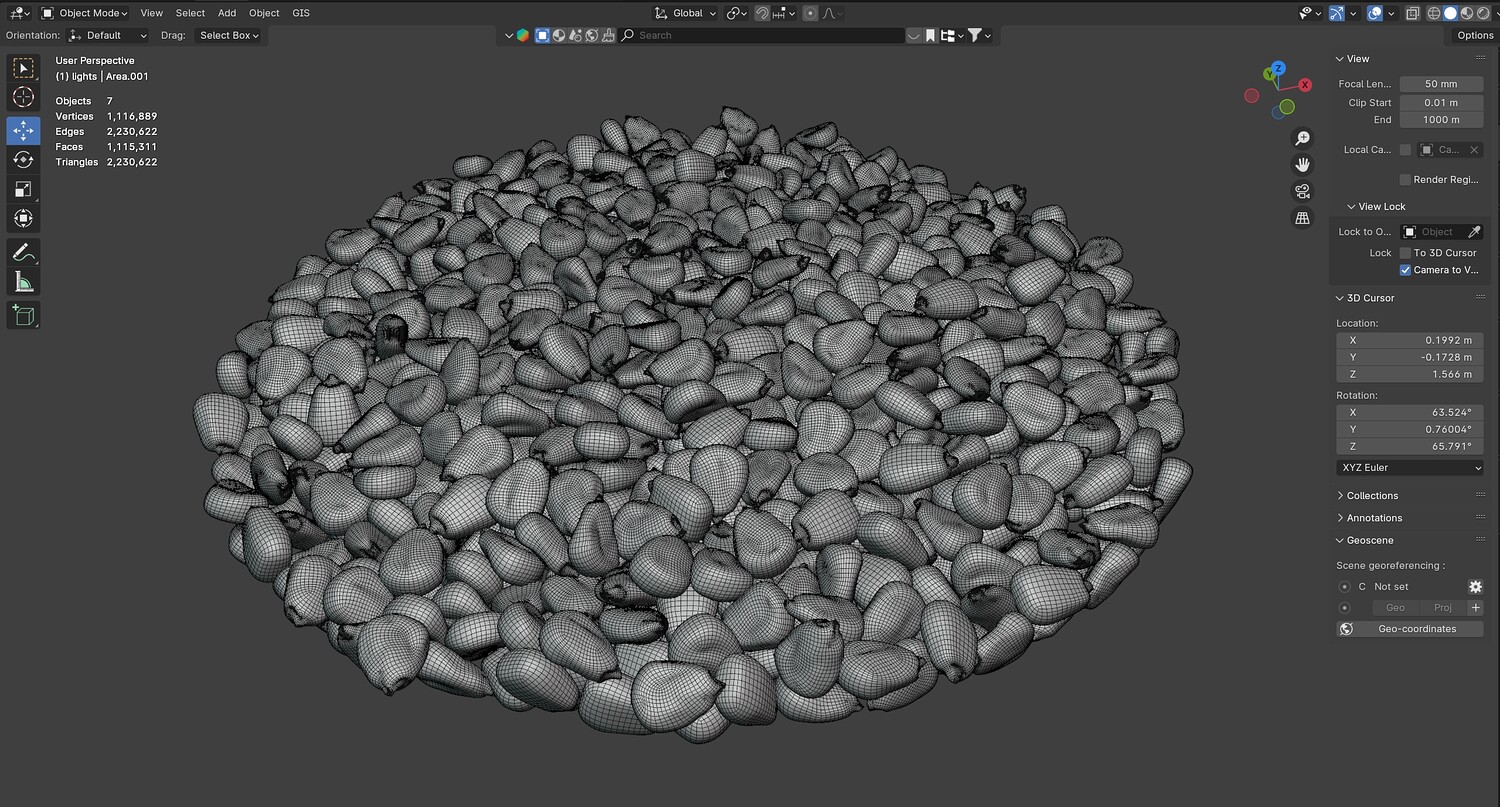Expand the Collections panel

pos(1371,496)
